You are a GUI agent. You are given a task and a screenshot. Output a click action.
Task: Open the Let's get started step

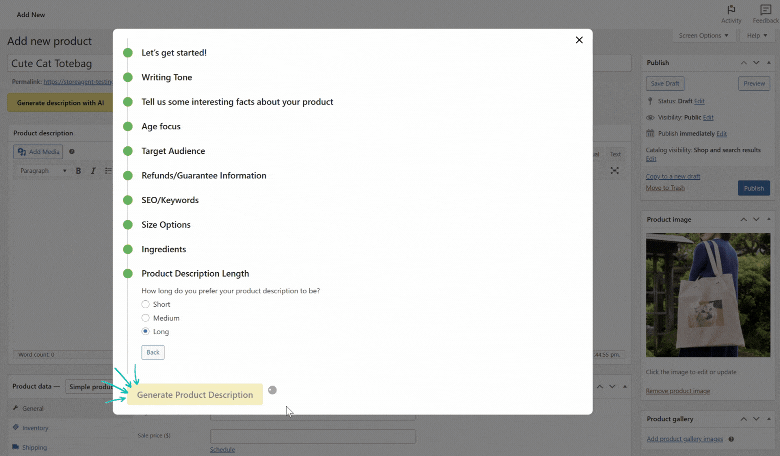point(174,53)
